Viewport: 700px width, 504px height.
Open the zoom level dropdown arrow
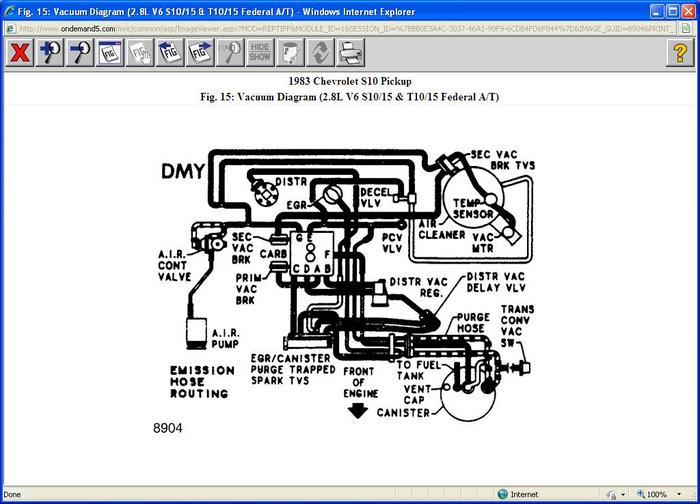(x=679, y=494)
